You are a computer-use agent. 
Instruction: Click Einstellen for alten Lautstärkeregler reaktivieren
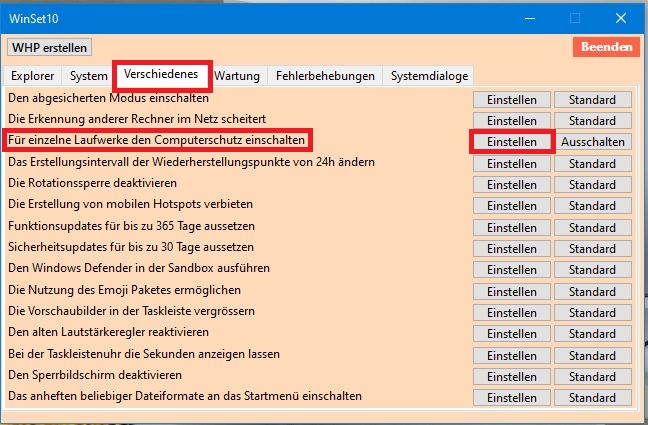point(512,334)
